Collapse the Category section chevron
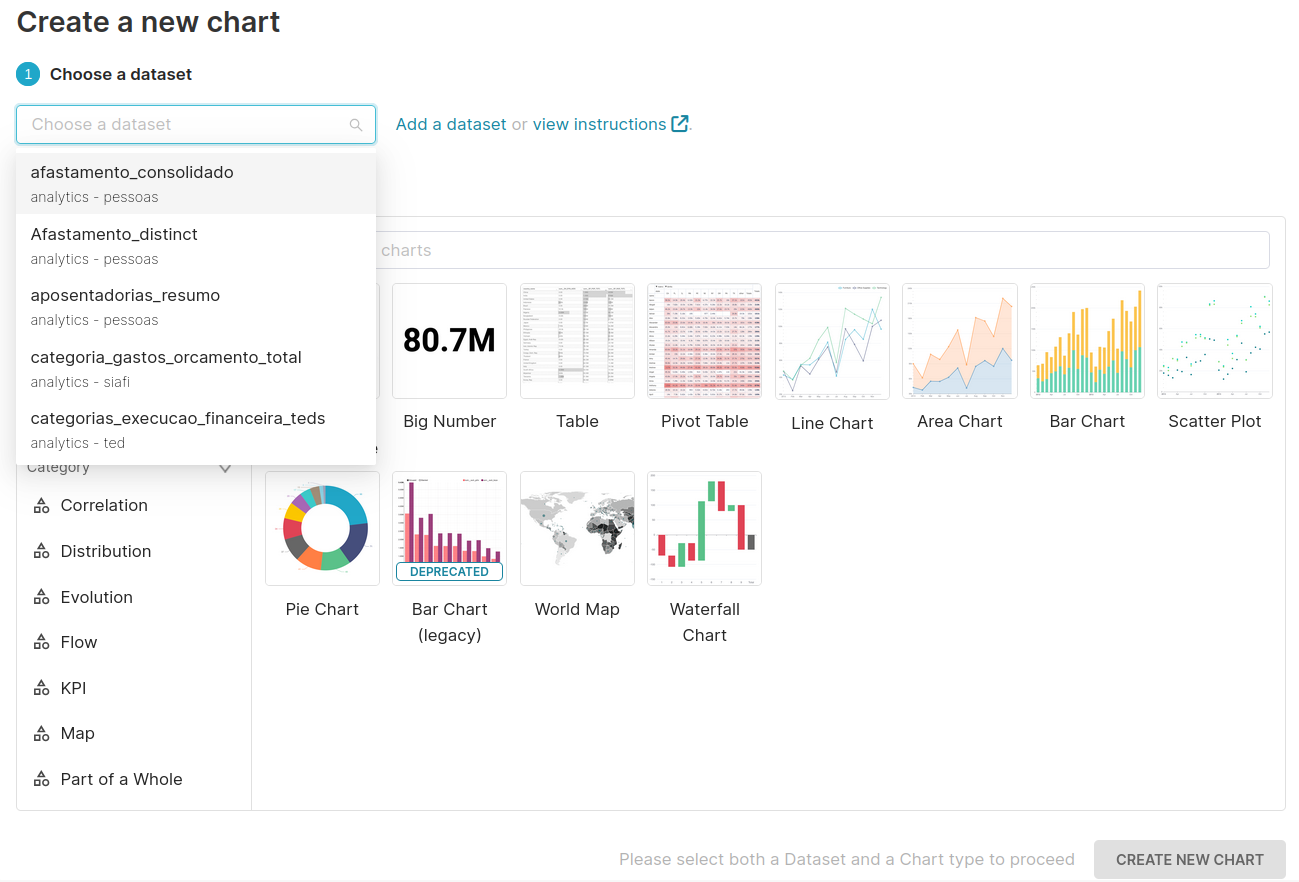Viewport: 1299px width, 882px height. click(x=225, y=468)
